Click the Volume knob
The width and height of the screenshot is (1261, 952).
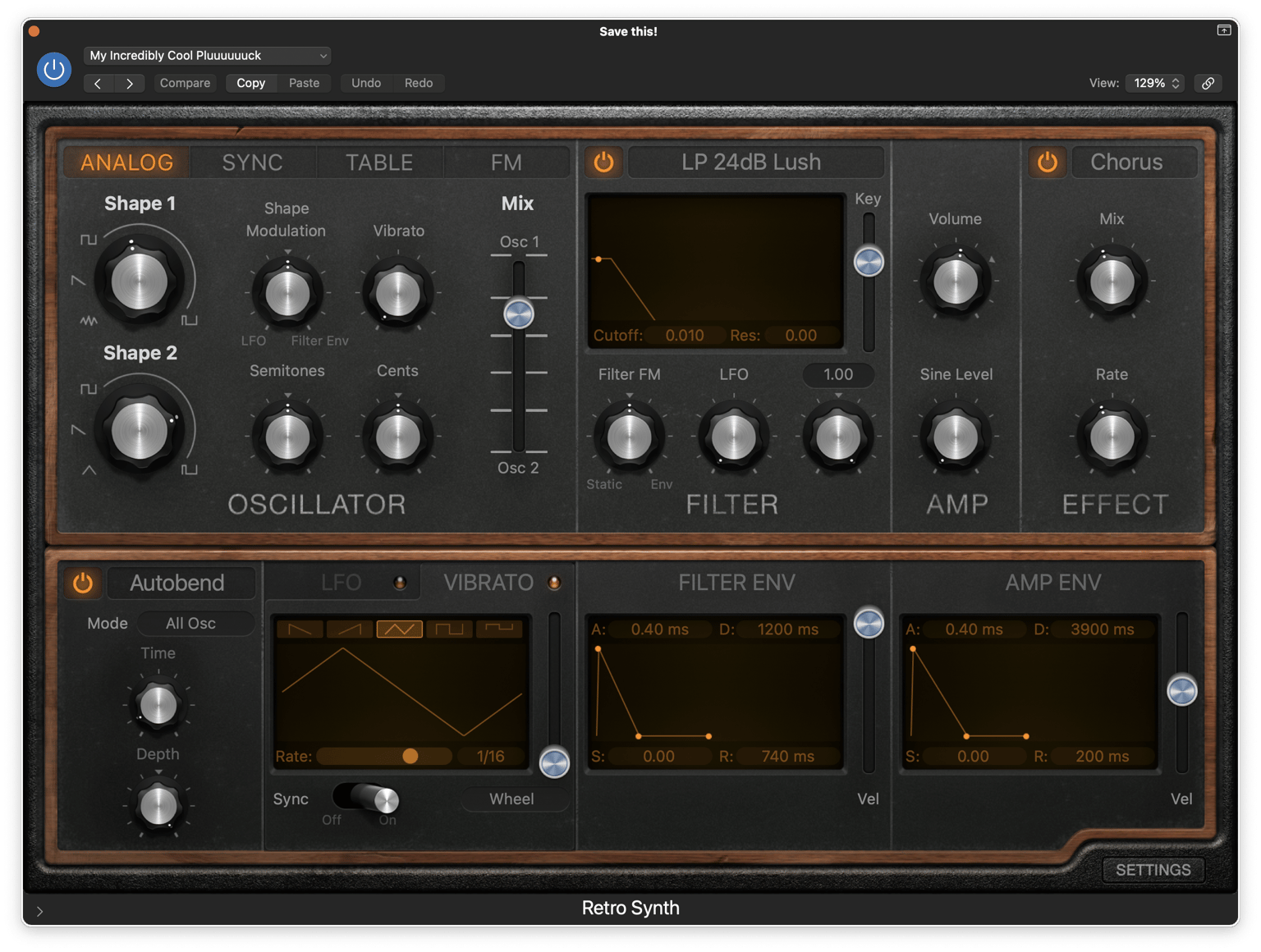click(x=956, y=281)
